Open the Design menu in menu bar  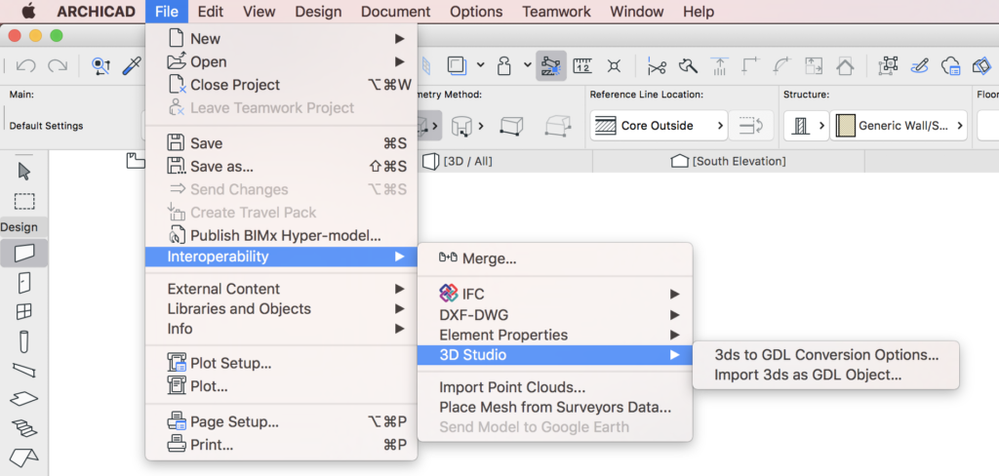pyautogui.click(x=318, y=12)
